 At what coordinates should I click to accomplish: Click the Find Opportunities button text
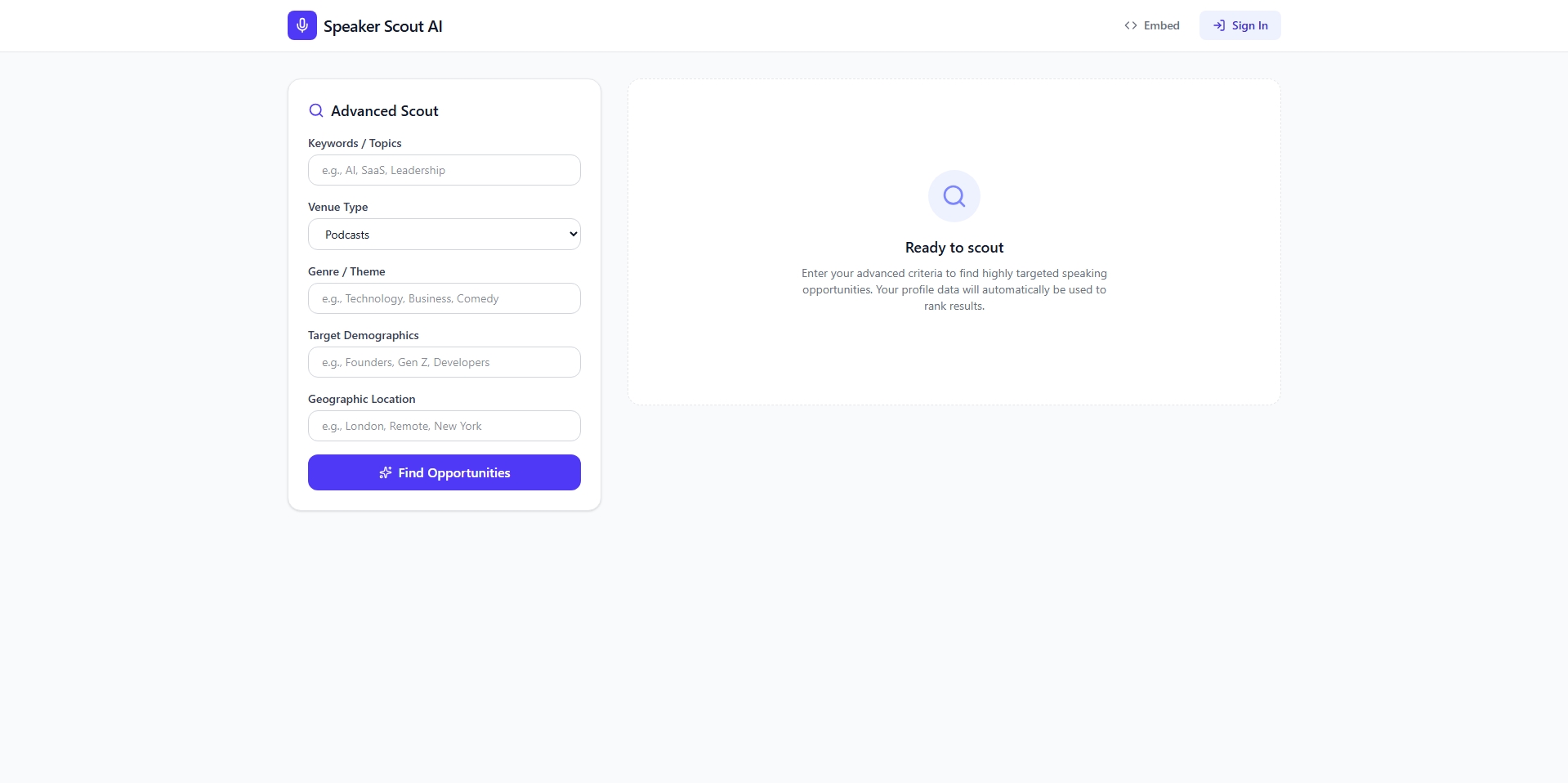[453, 472]
